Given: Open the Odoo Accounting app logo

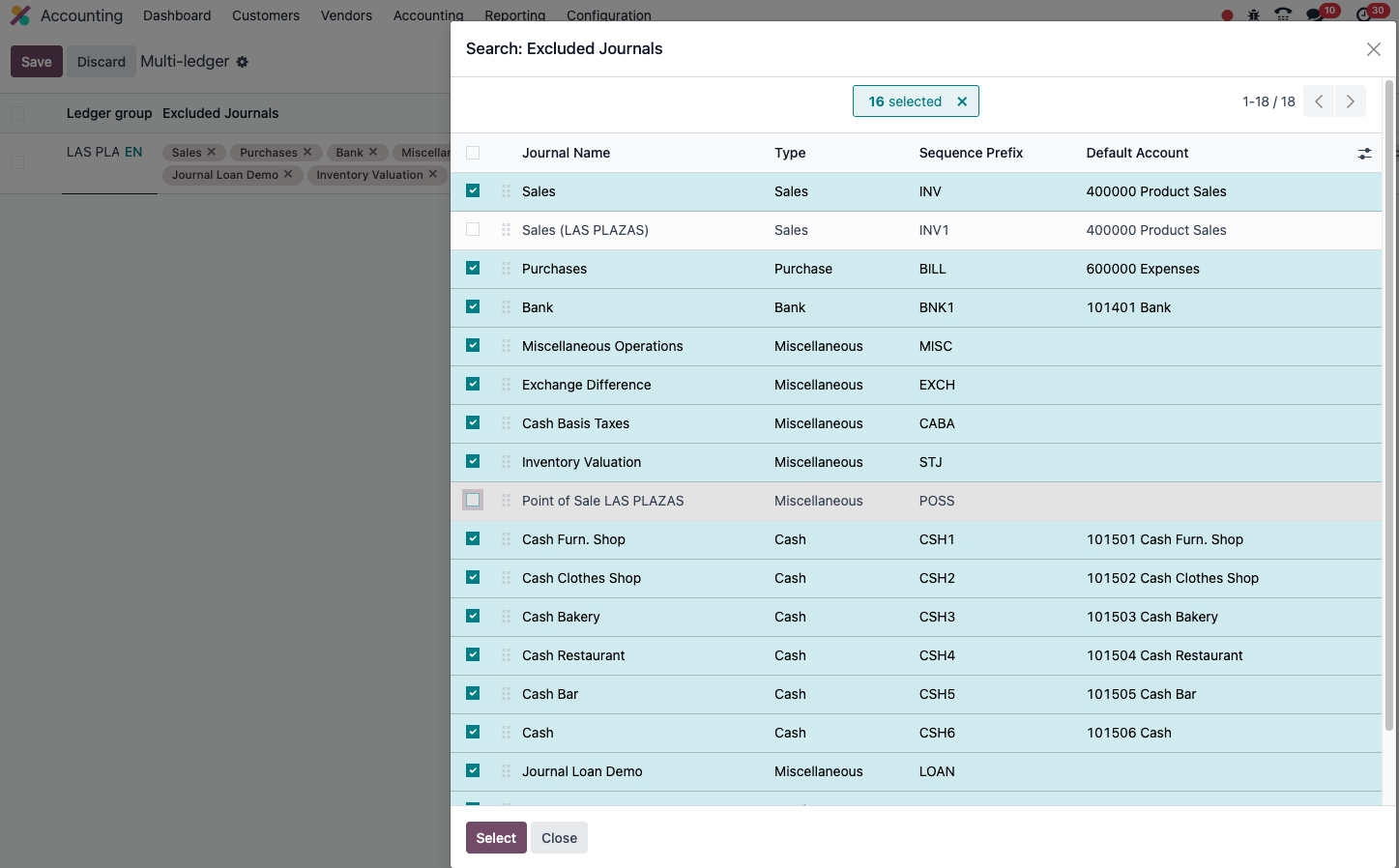Looking at the screenshot, I should [20, 15].
